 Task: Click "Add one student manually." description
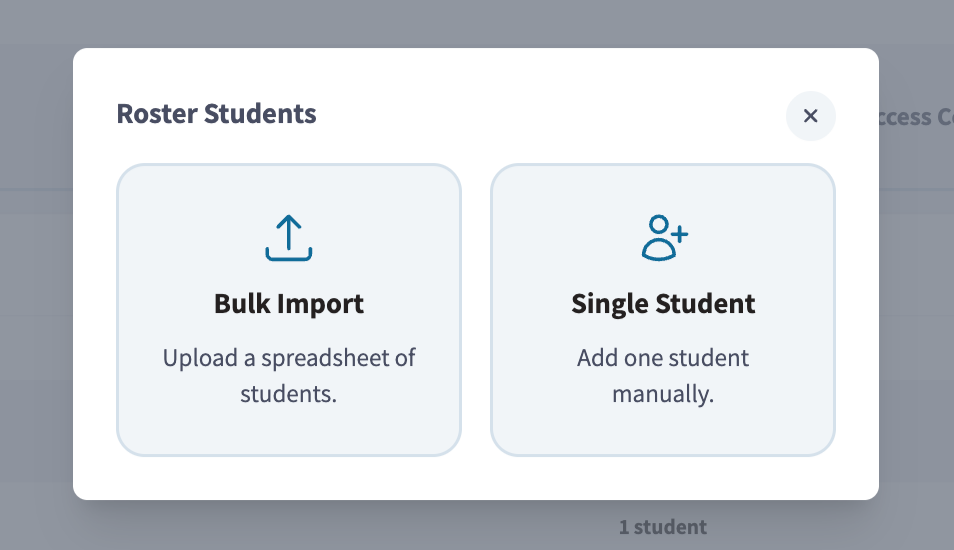(663, 375)
